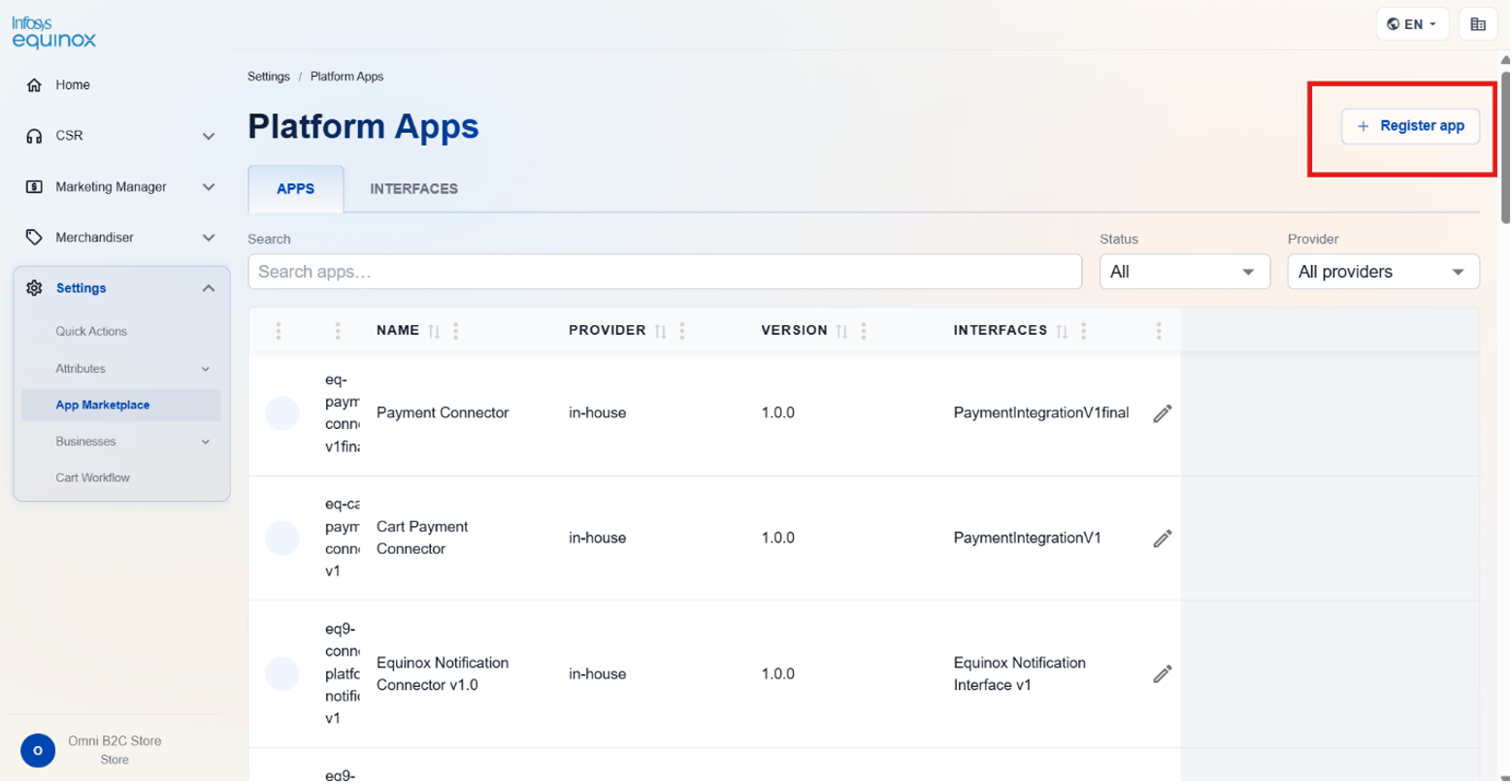Open the EN language dropdown
Viewport: 1512px width, 784px height.
pyautogui.click(x=1413, y=24)
